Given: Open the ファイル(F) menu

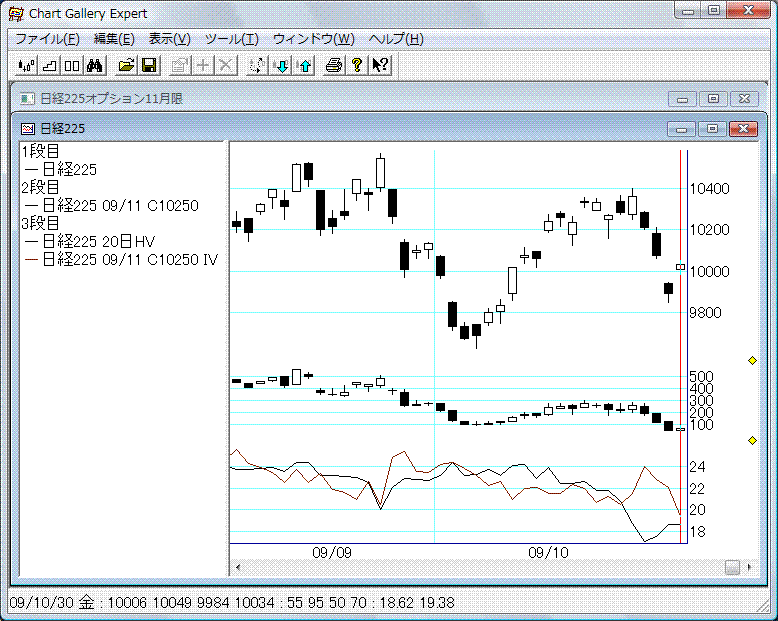Looking at the screenshot, I should tap(47, 39).
